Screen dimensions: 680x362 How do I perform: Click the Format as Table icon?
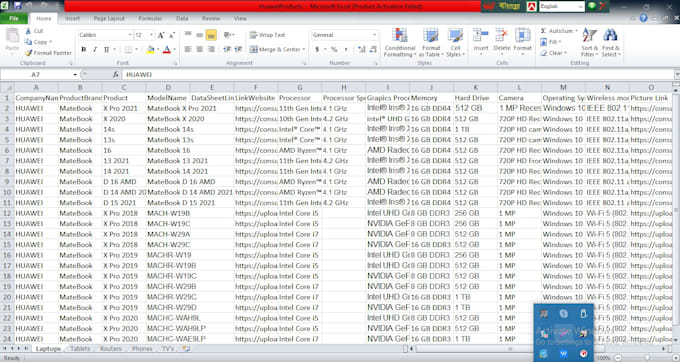tap(431, 35)
